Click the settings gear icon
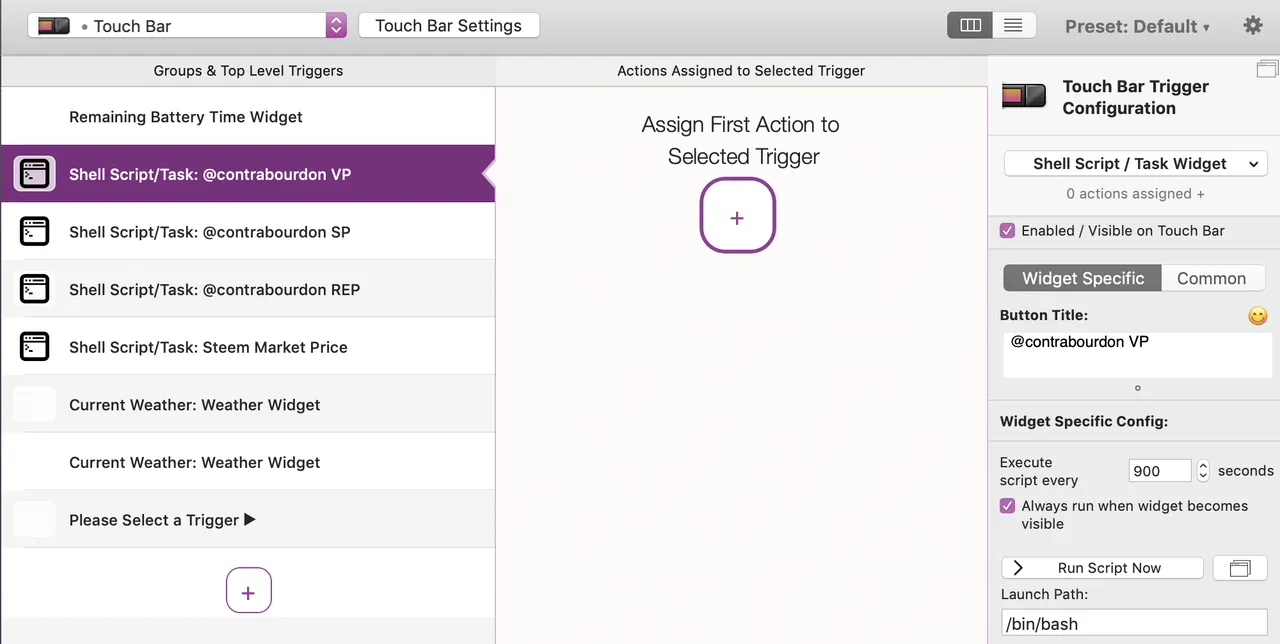Viewport: 1280px width, 644px height. pos(1252,26)
